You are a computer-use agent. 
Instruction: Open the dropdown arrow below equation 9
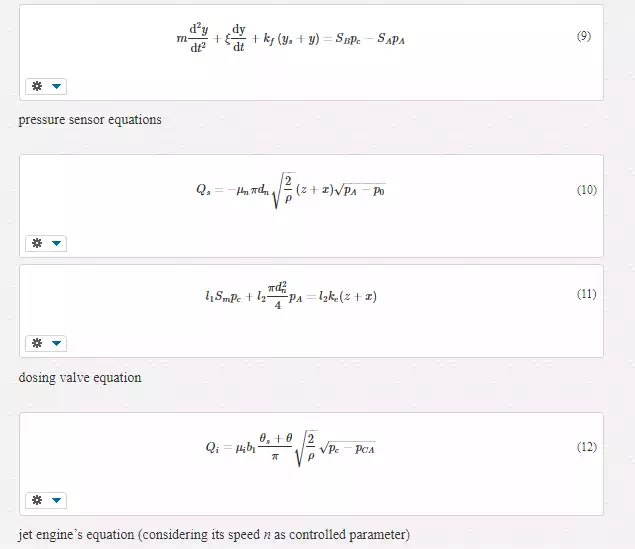coord(56,86)
